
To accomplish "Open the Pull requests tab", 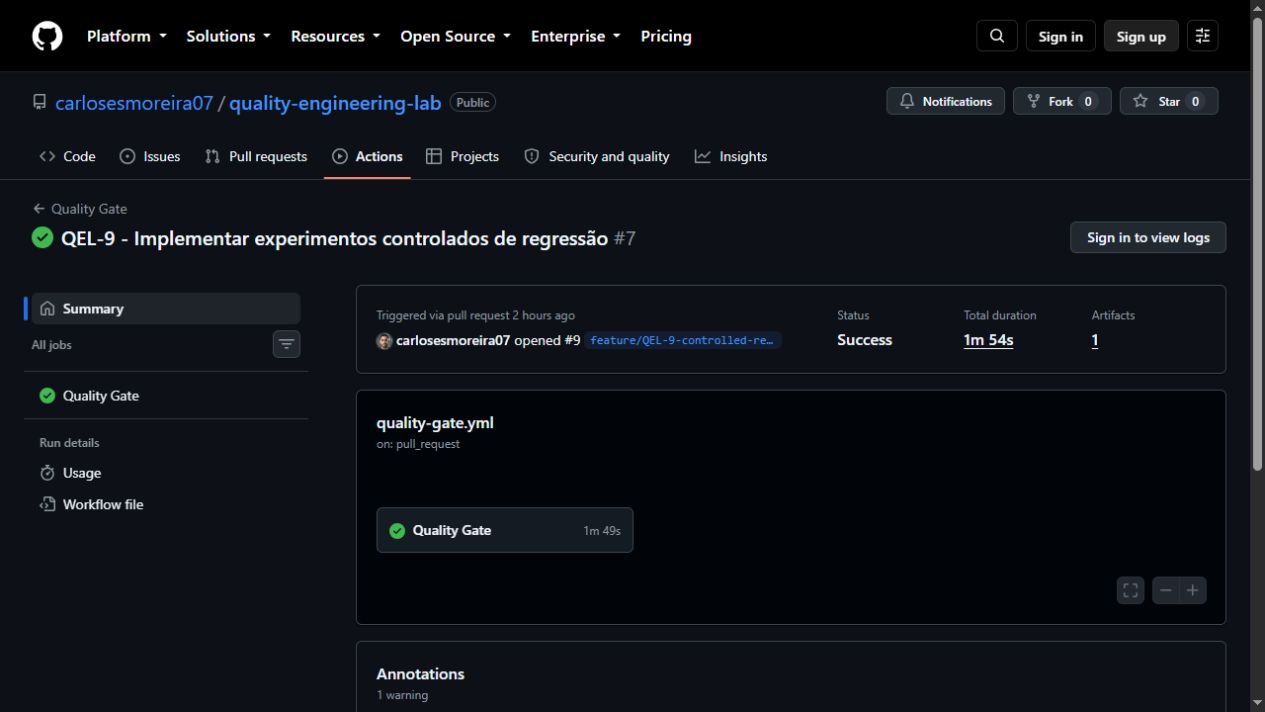I will (x=256, y=157).
